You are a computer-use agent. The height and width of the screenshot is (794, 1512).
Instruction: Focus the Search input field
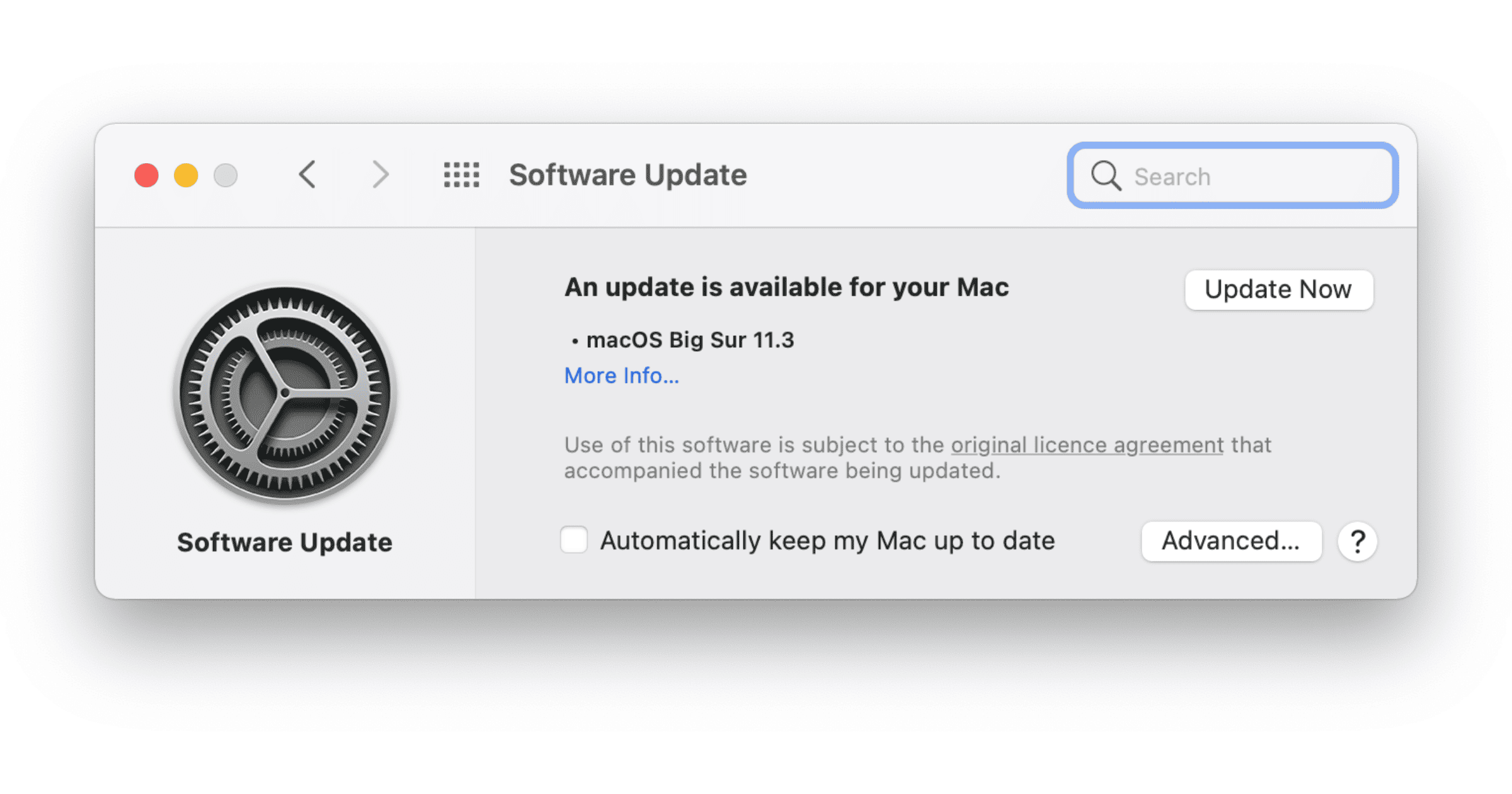(1254, 176)
